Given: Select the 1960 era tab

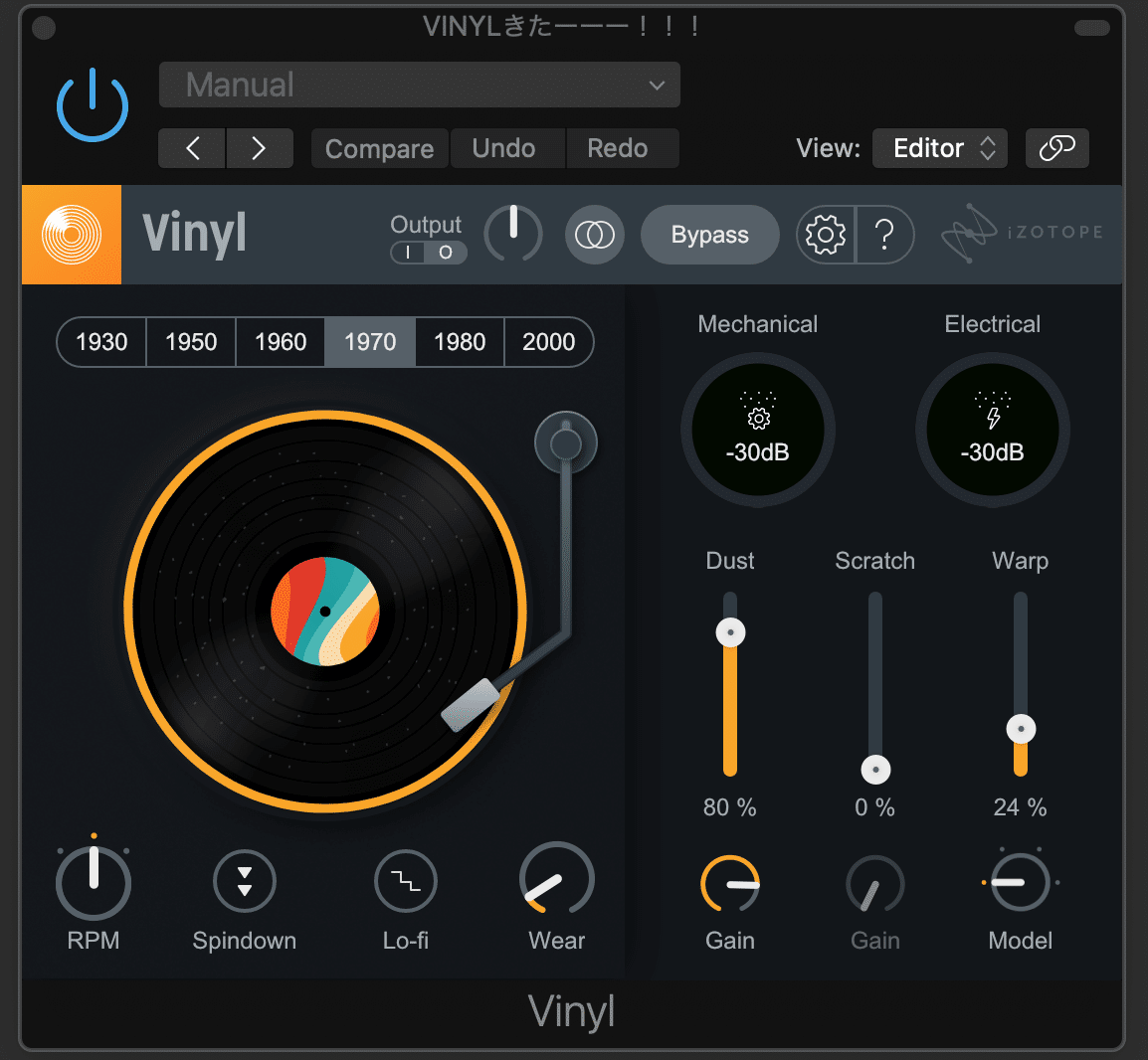Looking at the screenshot, I should click(x=281, y=342).
